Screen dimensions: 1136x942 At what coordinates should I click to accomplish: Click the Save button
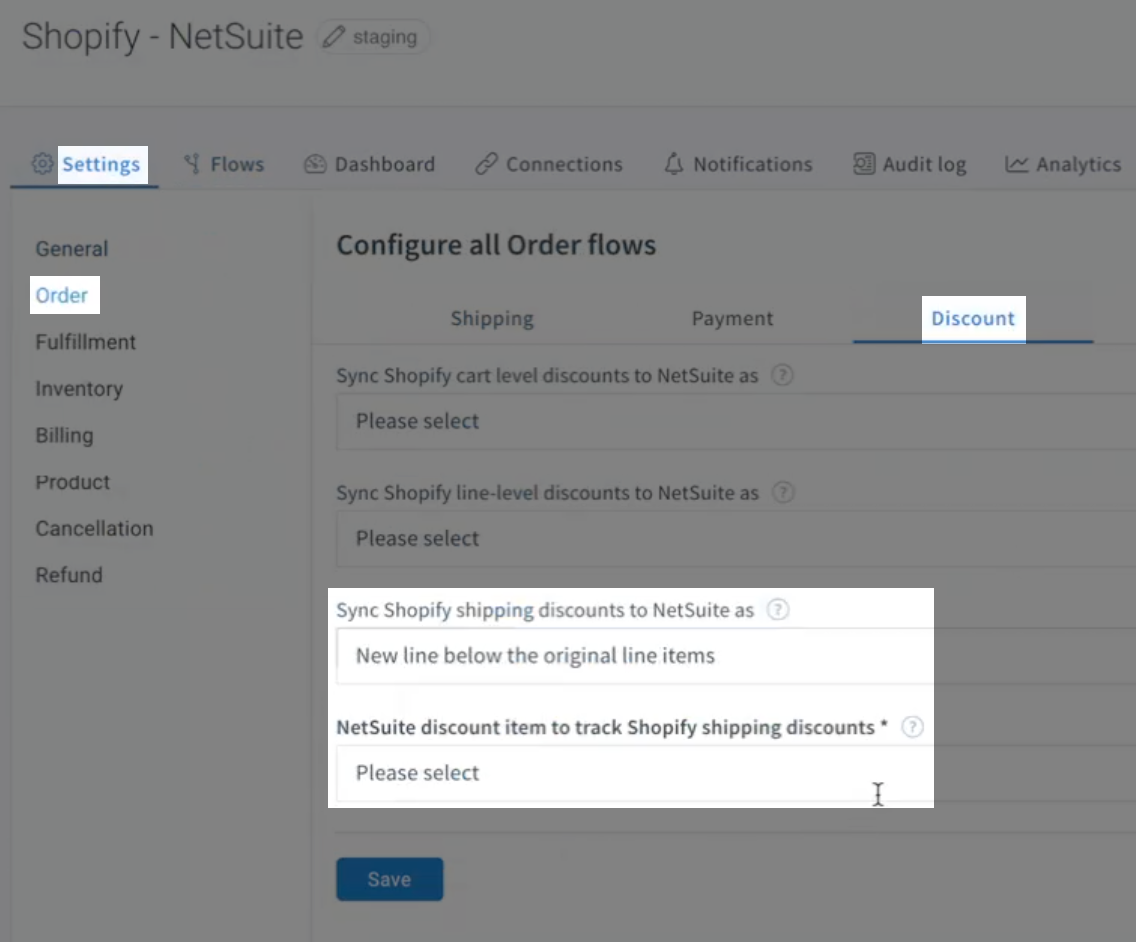tap(389, 879)
